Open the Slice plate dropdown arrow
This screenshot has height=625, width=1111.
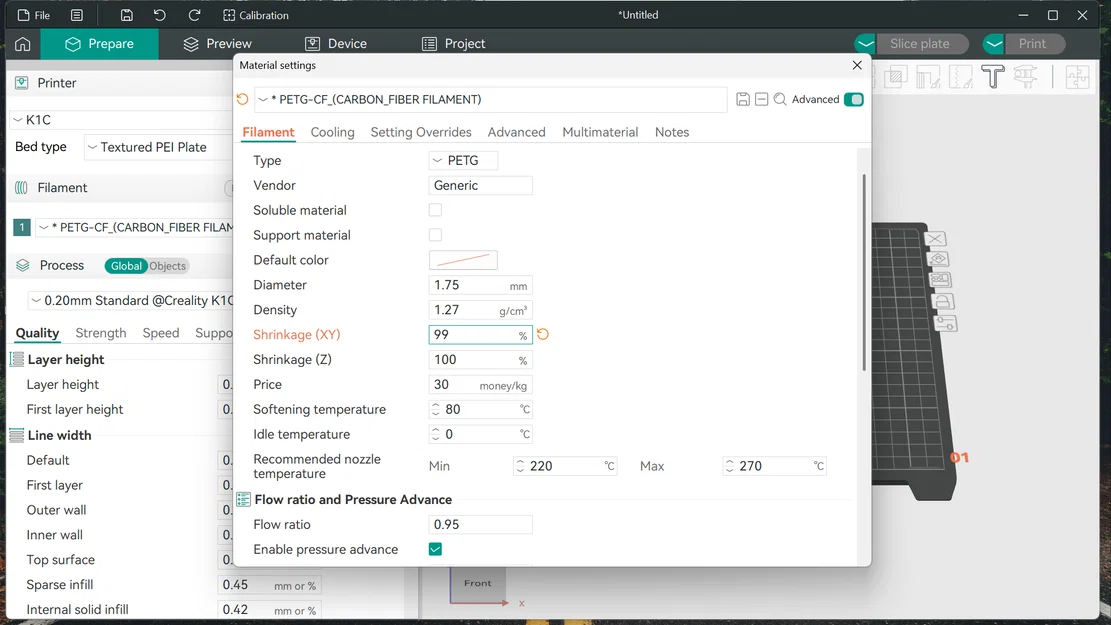[865, 44]
